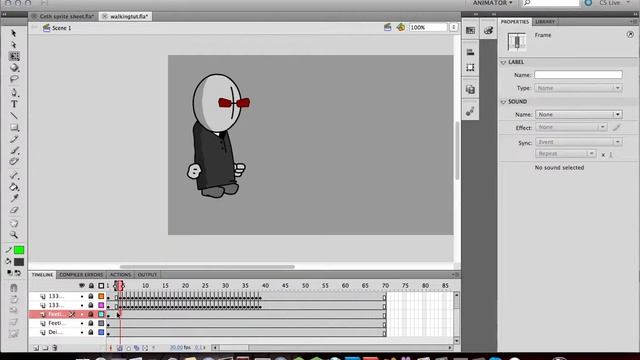Collapse the SOUND section
The height and width of the screenshot is (360, 640).
pyautogui.click(x=503, y=102)
